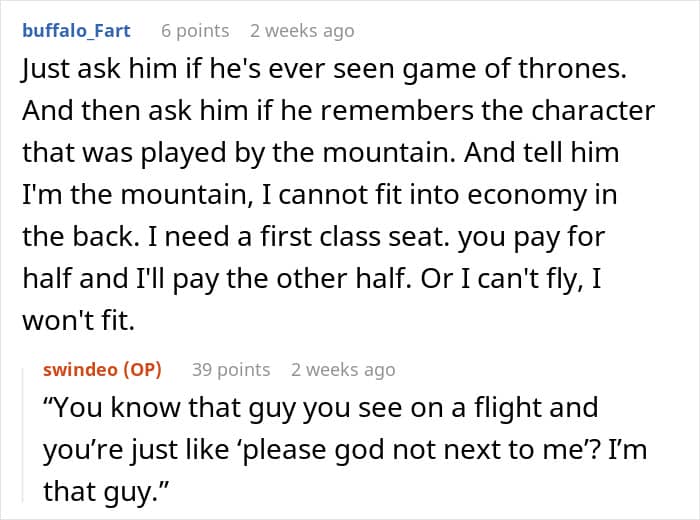Click the (OP) tag beside swindeo
The image size is (700, 520).
142,370
